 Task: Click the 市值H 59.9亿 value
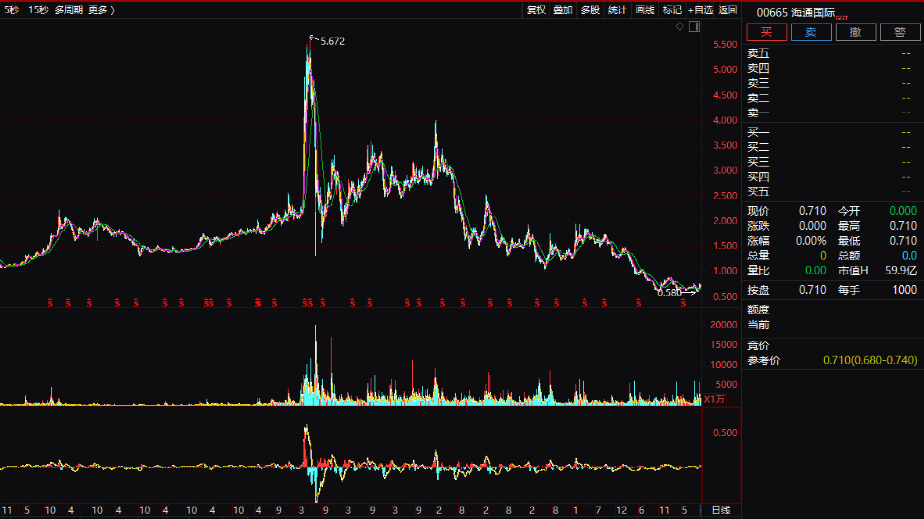tap(901, 270)
